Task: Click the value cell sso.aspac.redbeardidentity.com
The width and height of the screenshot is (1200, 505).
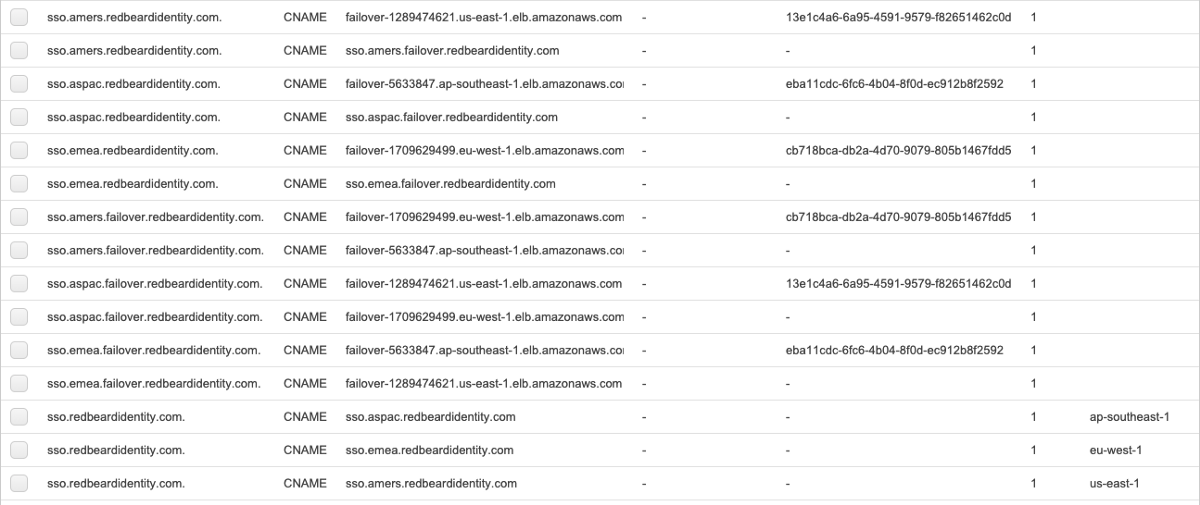Action: (x=430, y=417)
